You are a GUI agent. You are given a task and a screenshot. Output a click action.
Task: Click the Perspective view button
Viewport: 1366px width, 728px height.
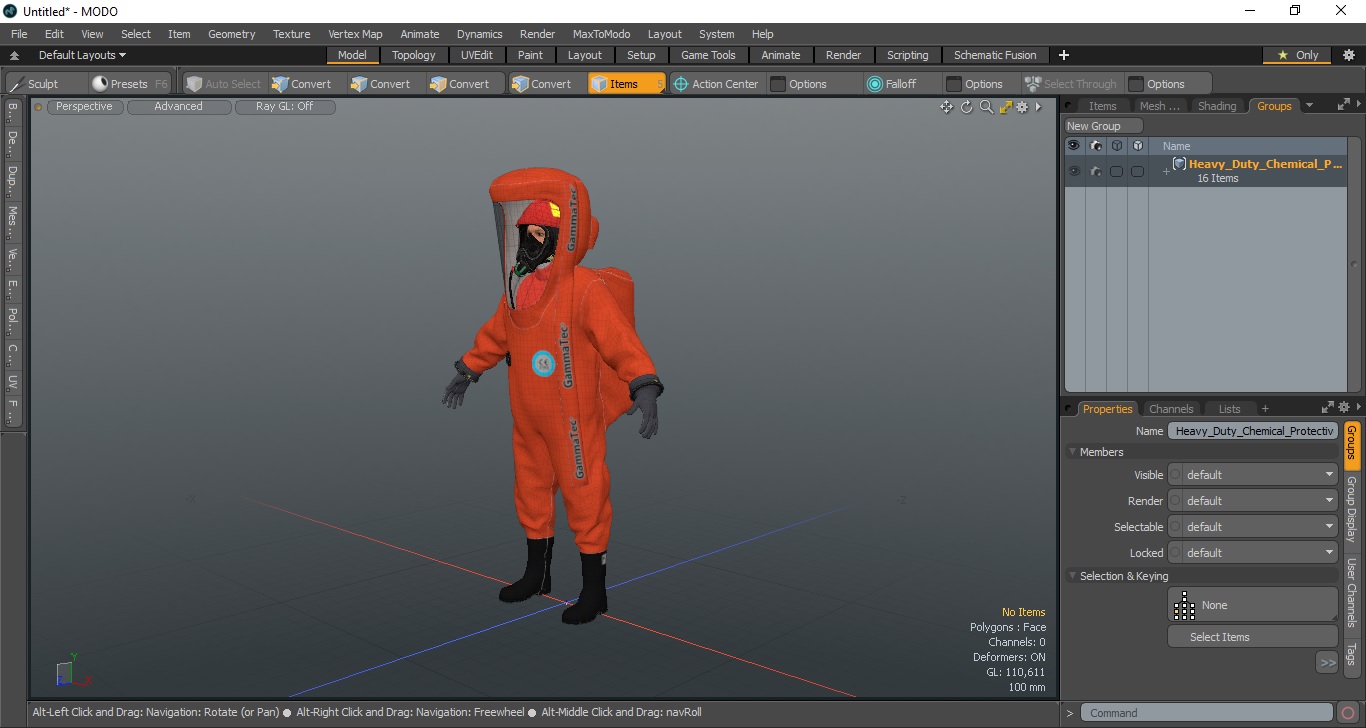[84, 107]
